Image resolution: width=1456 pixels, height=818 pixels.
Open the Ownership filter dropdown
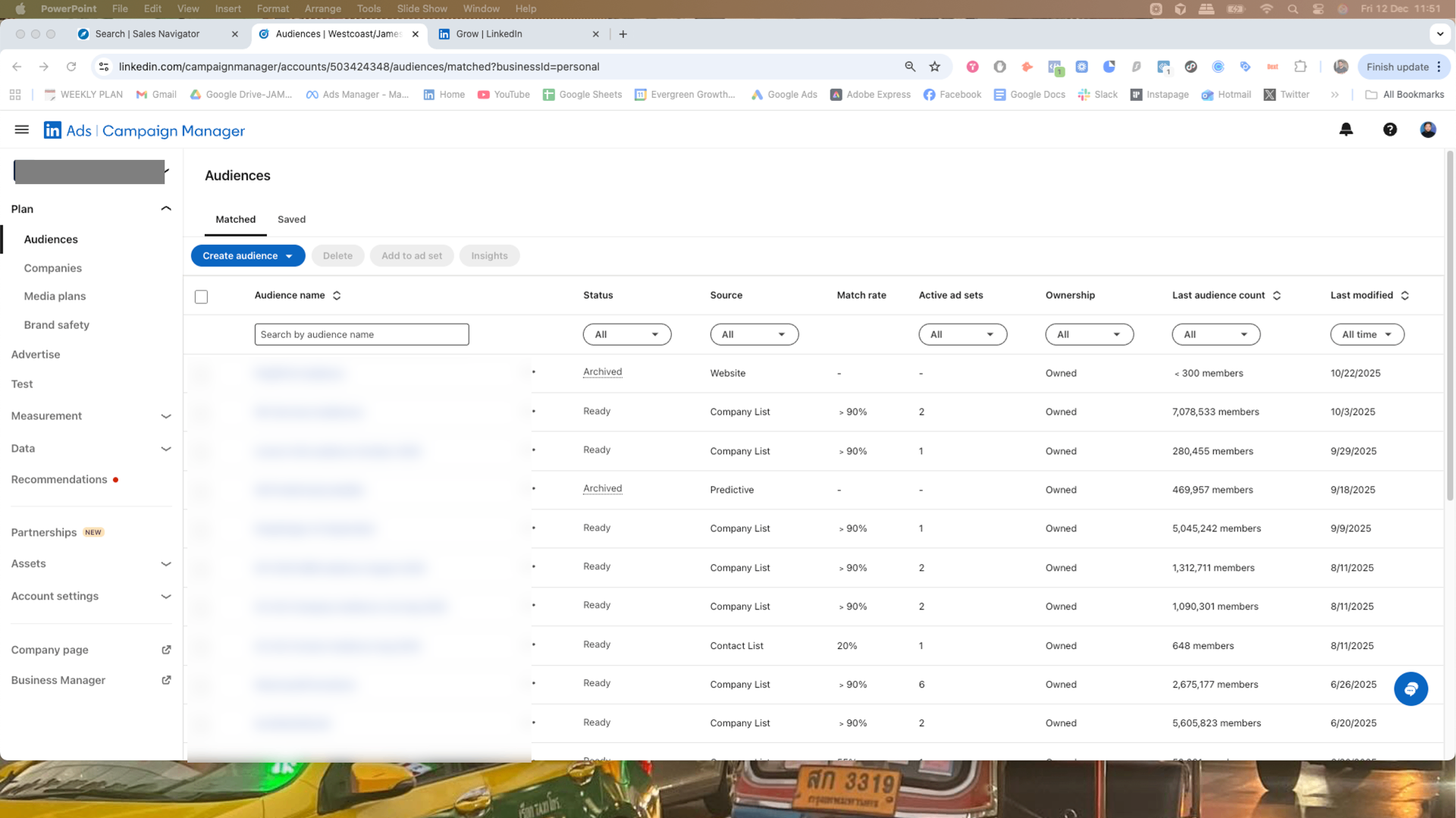(x=1089, y=334)
